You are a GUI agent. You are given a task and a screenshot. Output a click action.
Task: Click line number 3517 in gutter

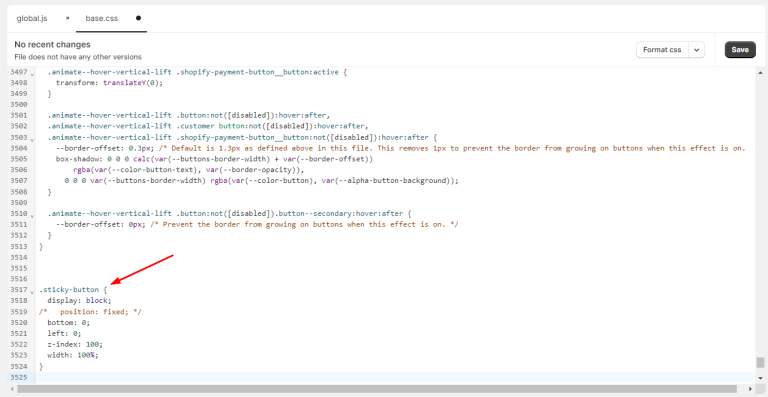point(19,290)
